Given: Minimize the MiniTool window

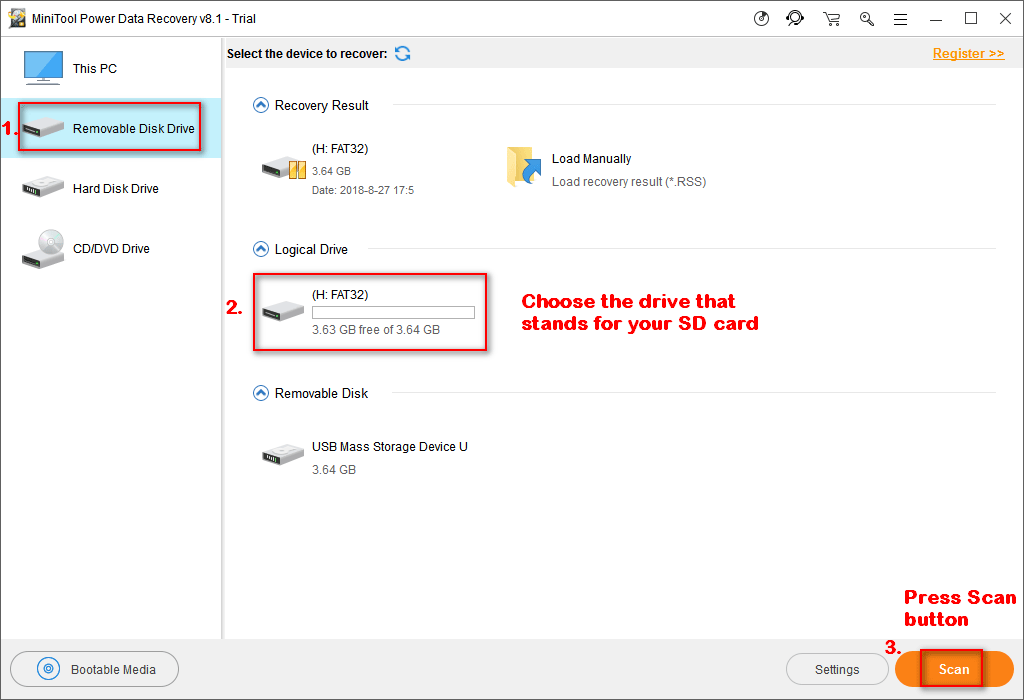Looking at the screenshot, I should [936, 19].
